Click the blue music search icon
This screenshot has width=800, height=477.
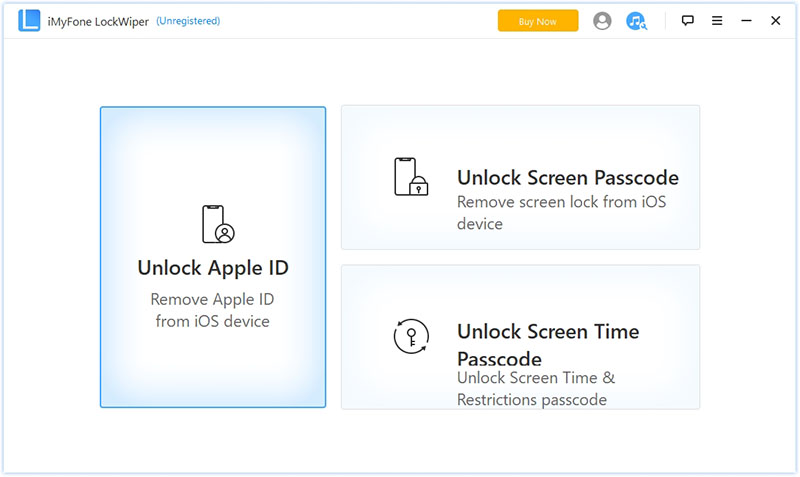[636, 21]
